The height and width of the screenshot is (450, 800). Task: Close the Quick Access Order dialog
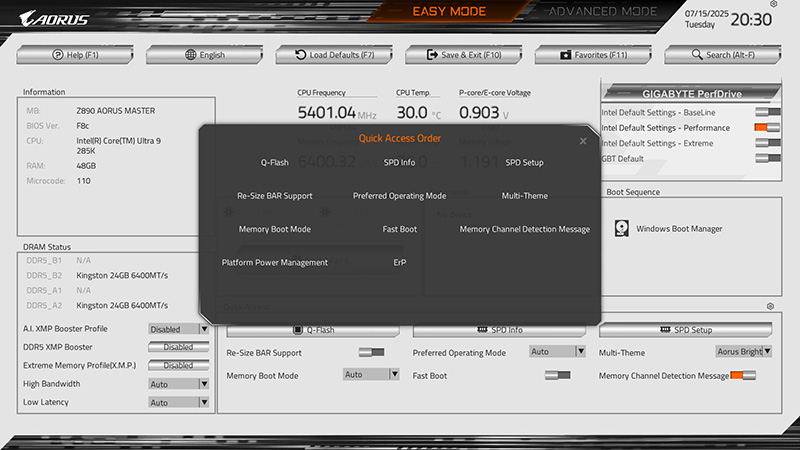point(583,141)
